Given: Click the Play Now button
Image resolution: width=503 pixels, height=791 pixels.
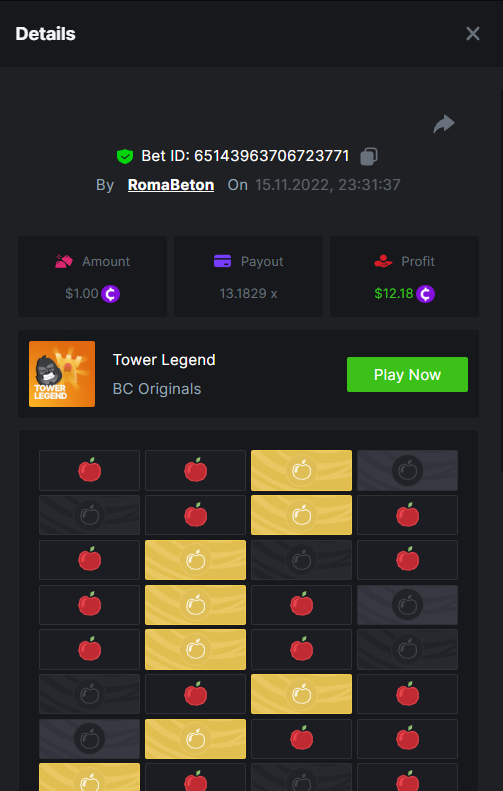Looking at the screenshot, I should pyautogui.click(x=407, y=374).
